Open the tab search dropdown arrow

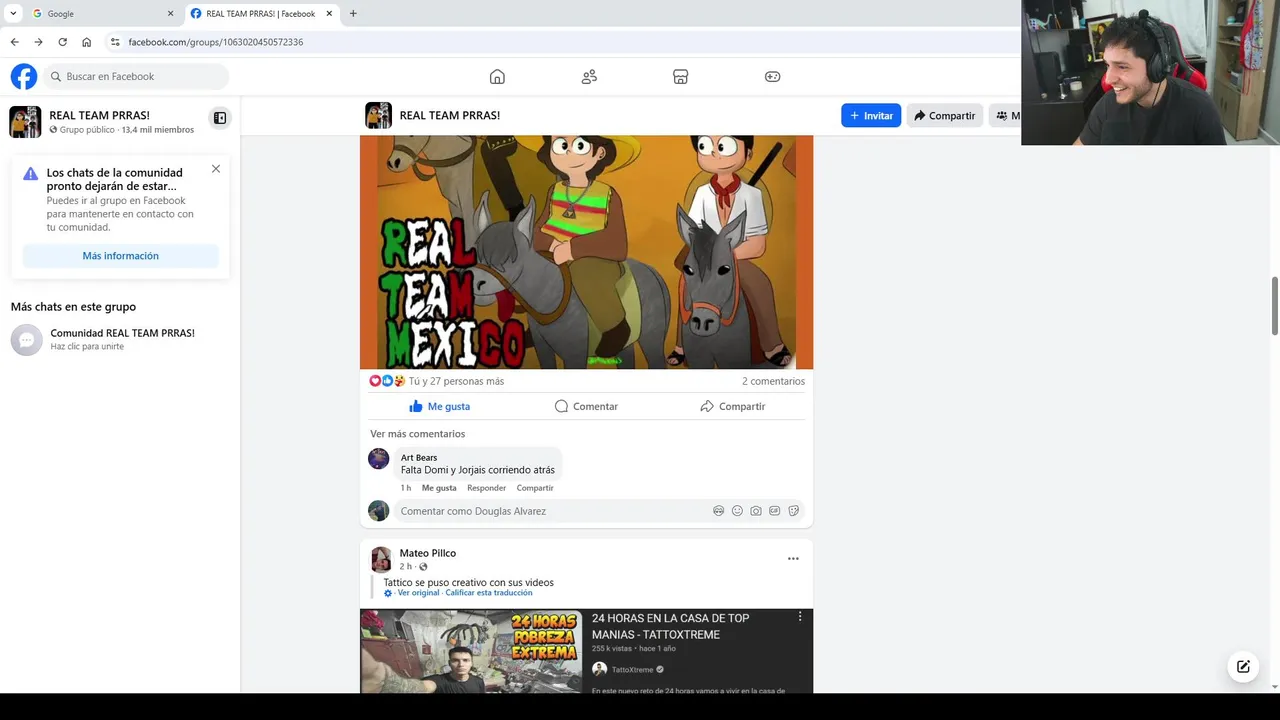pos(13,14)
